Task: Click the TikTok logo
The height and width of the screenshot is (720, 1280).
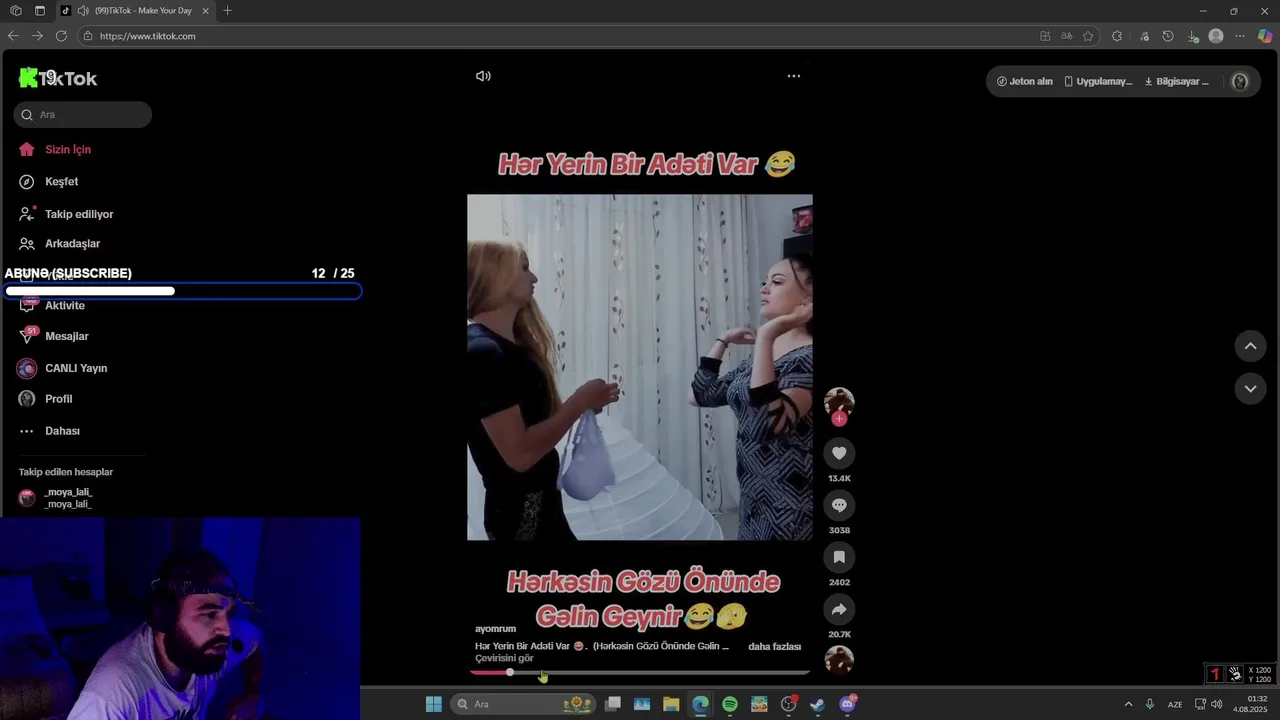Action: point(58,78)
